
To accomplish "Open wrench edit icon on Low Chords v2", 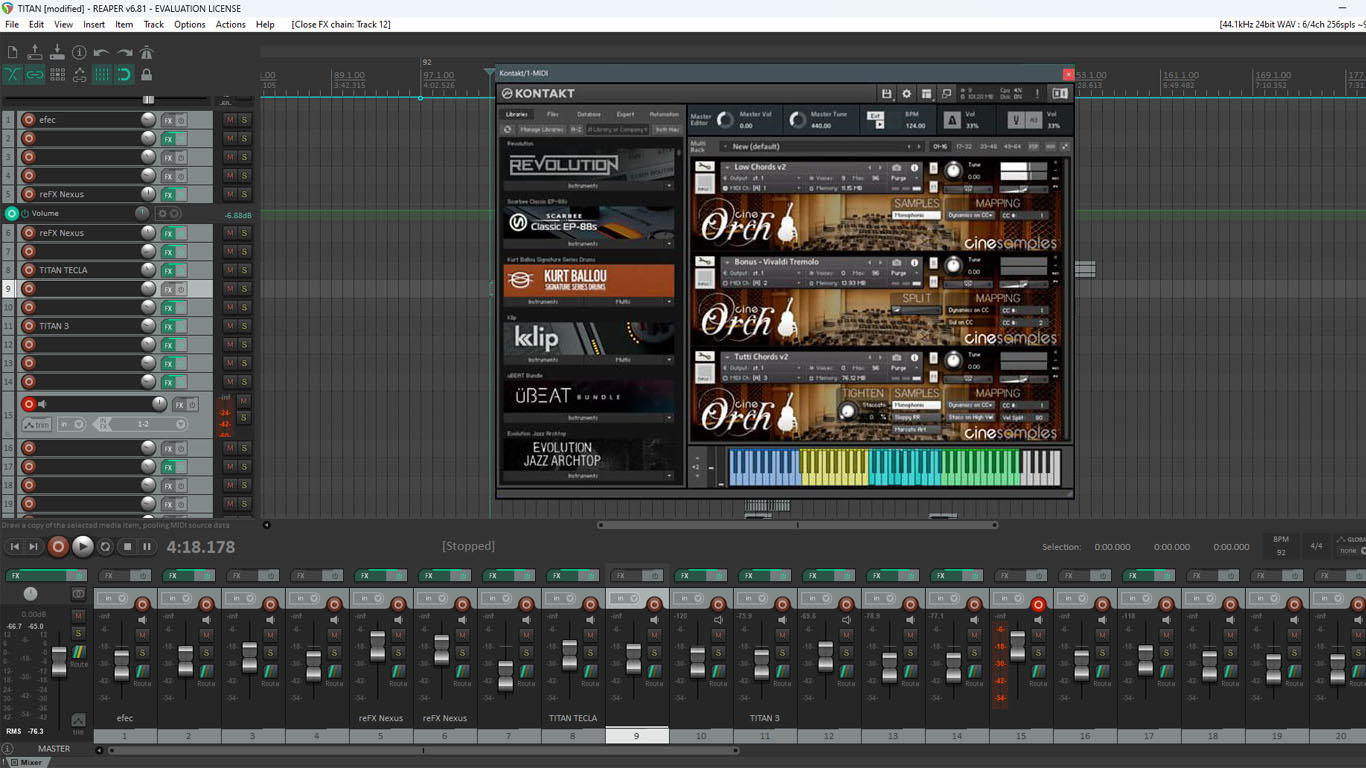I will tap(704, 168).
